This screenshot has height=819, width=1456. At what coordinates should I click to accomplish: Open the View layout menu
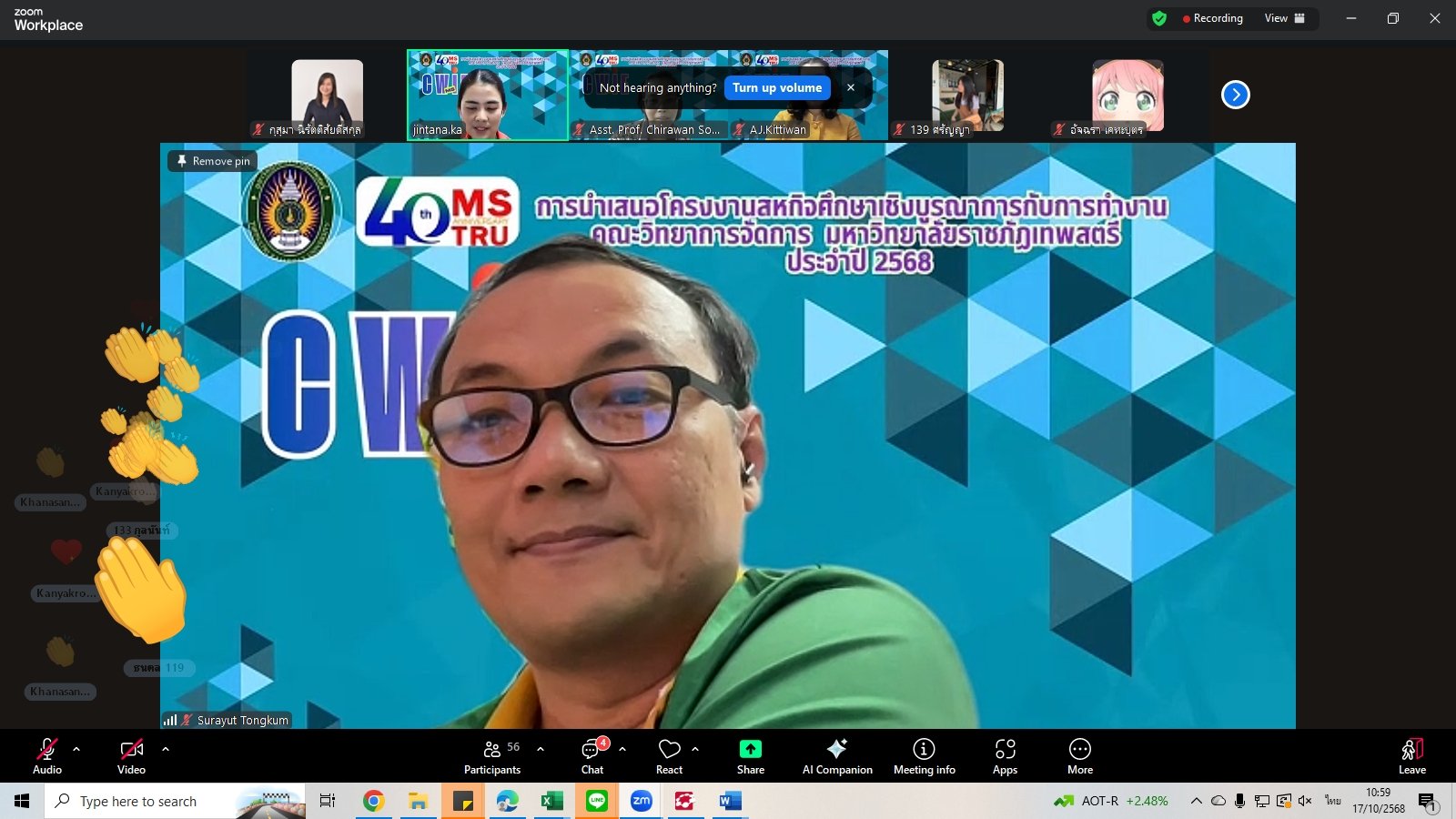pyautogui.click(x=1284, y=18)
